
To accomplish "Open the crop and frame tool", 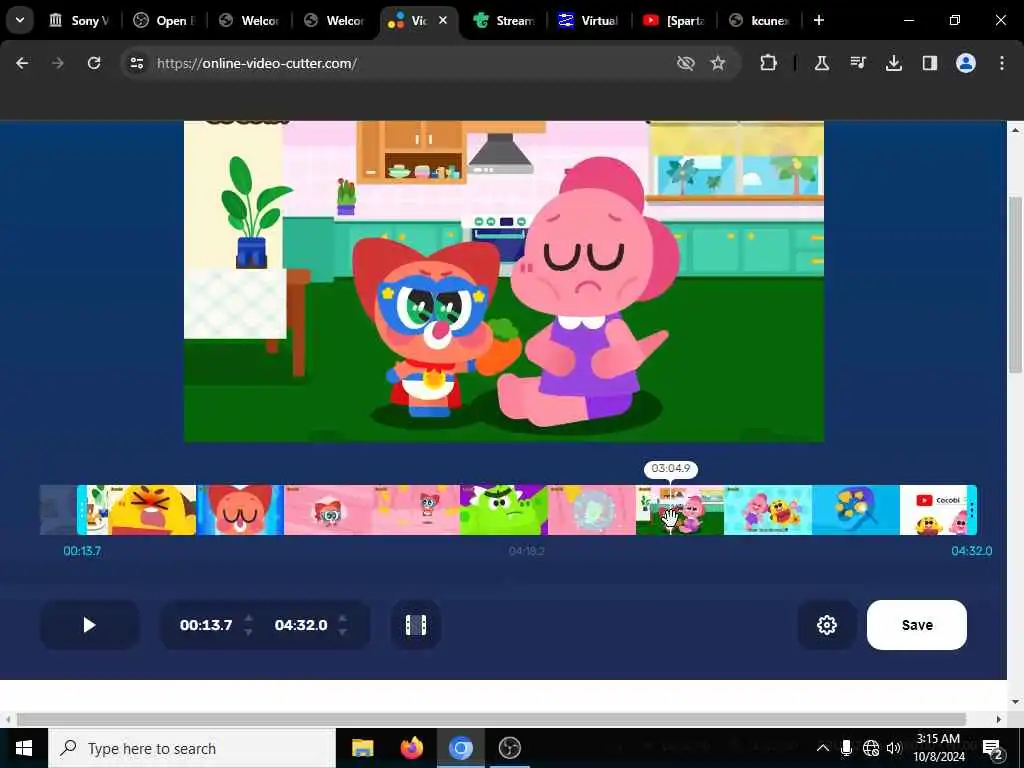I will [415, 625].
